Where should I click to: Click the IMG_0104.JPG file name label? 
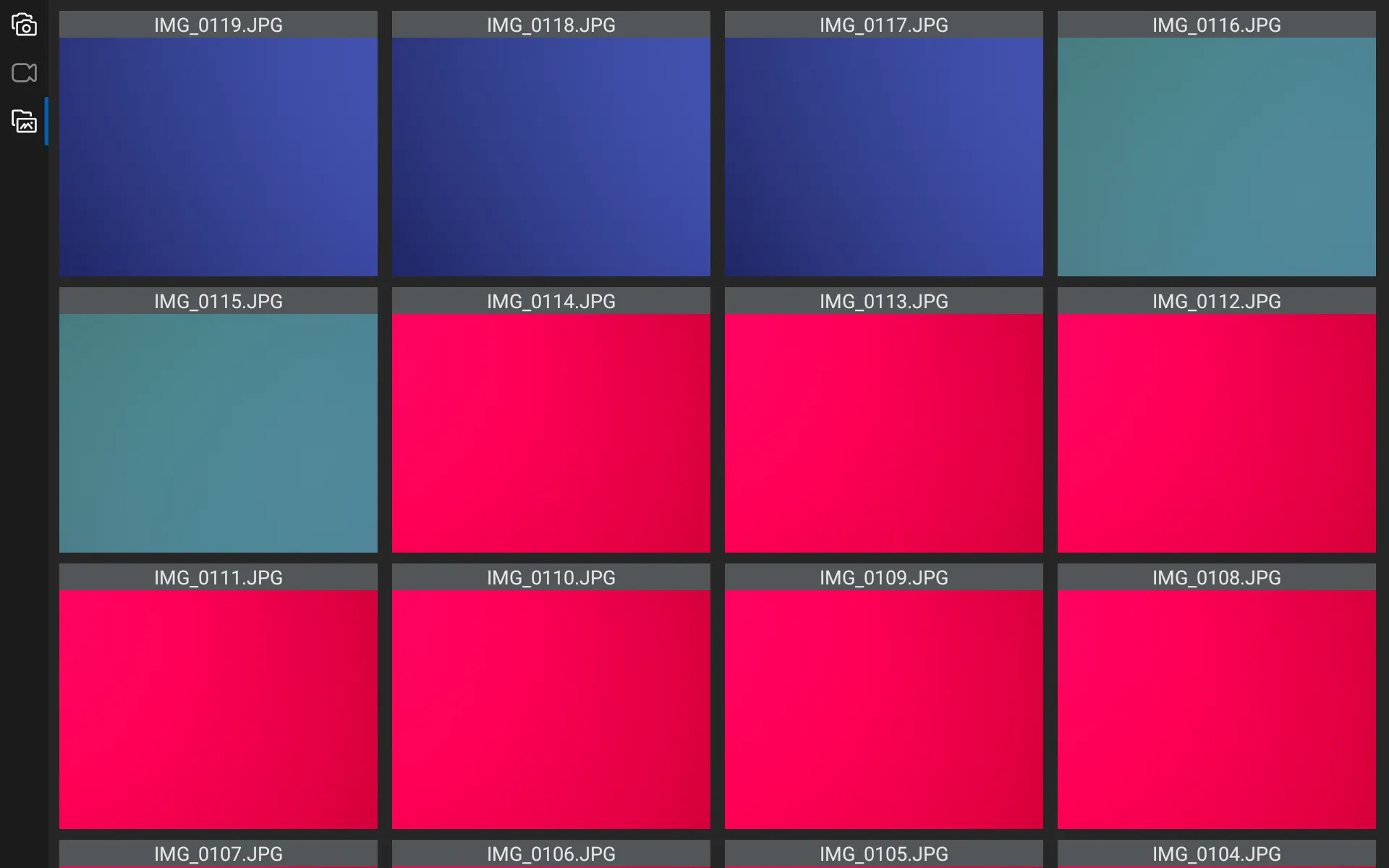point(1217,854)
